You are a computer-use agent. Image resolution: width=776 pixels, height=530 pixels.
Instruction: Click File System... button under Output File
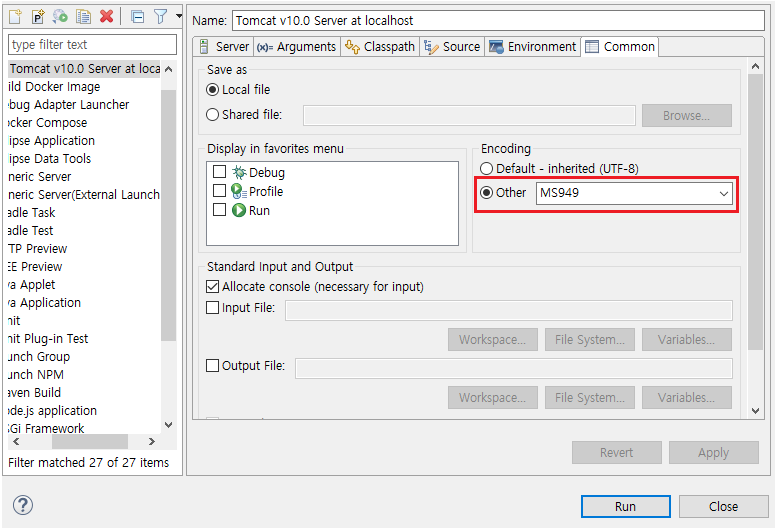pos(589,398)
